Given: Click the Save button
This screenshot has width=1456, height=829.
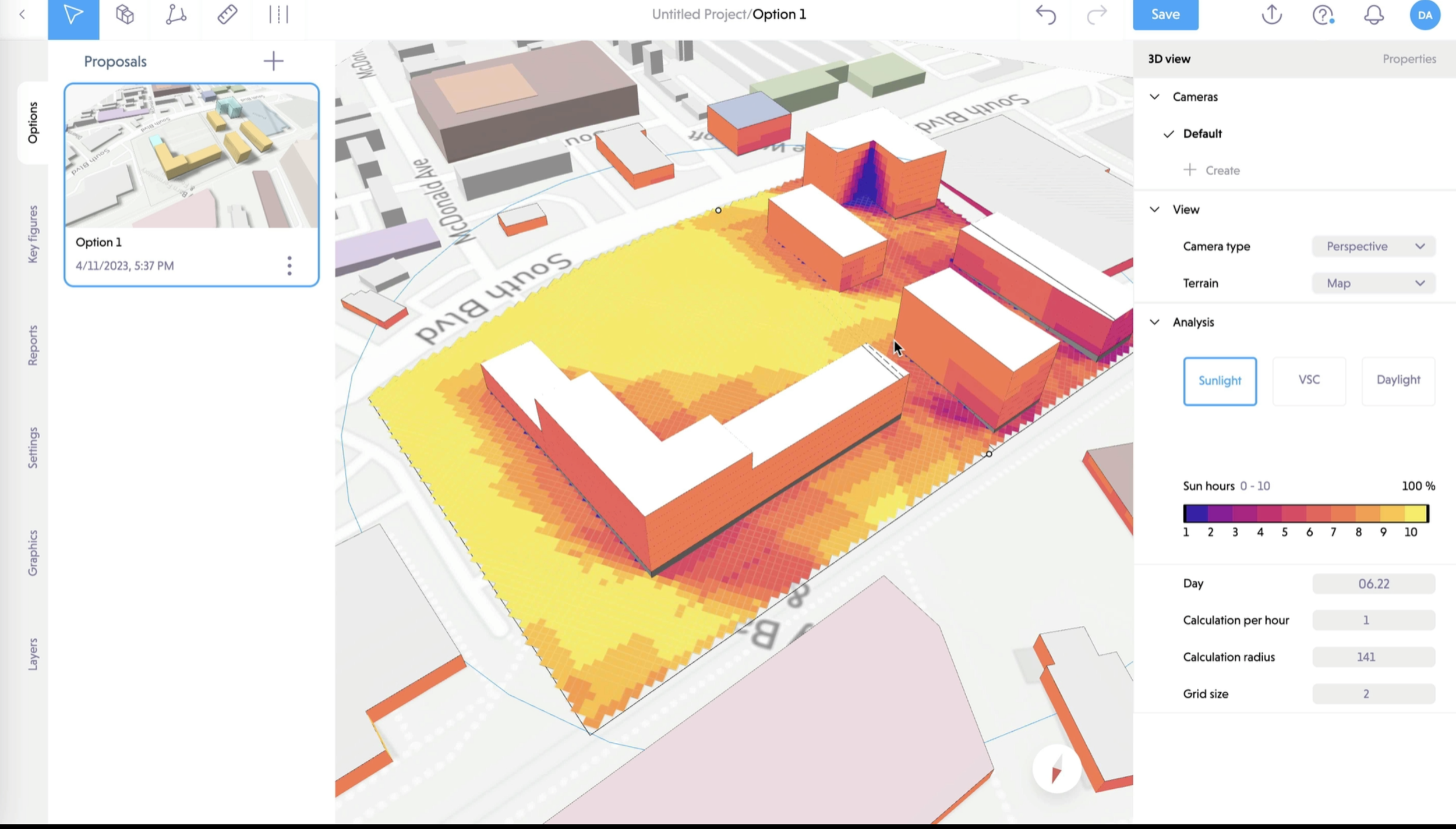Looking at the screenshot, I should (x=1165, y=15).
